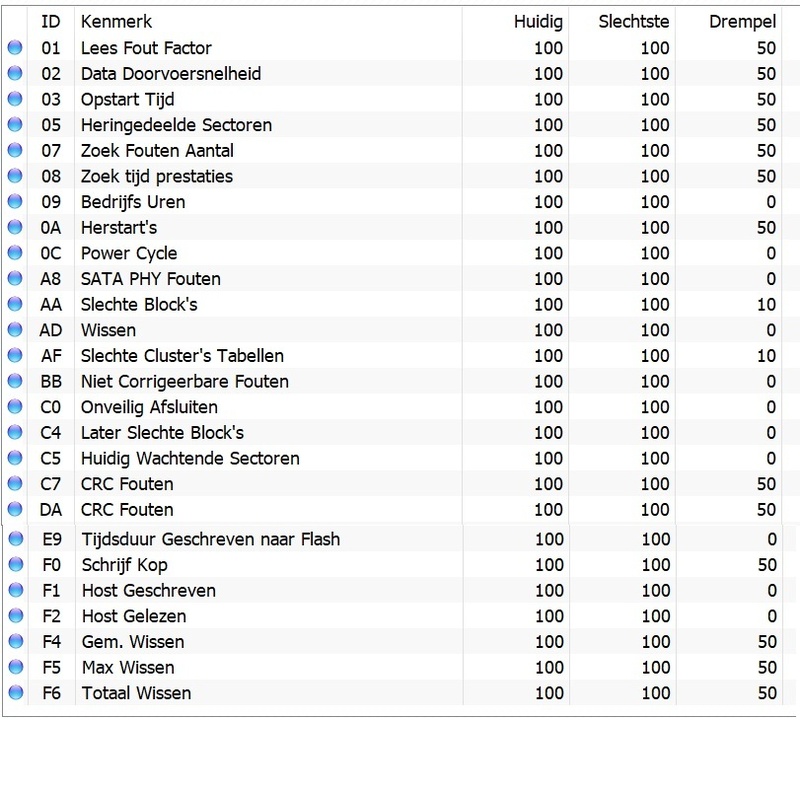Sort by the Huidig column header

pyautogui.click(x=538, y=22)
